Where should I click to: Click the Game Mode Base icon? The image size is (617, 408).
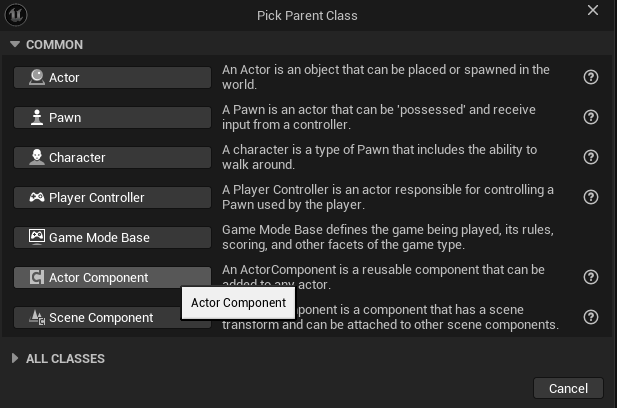(x=37, y=237)
